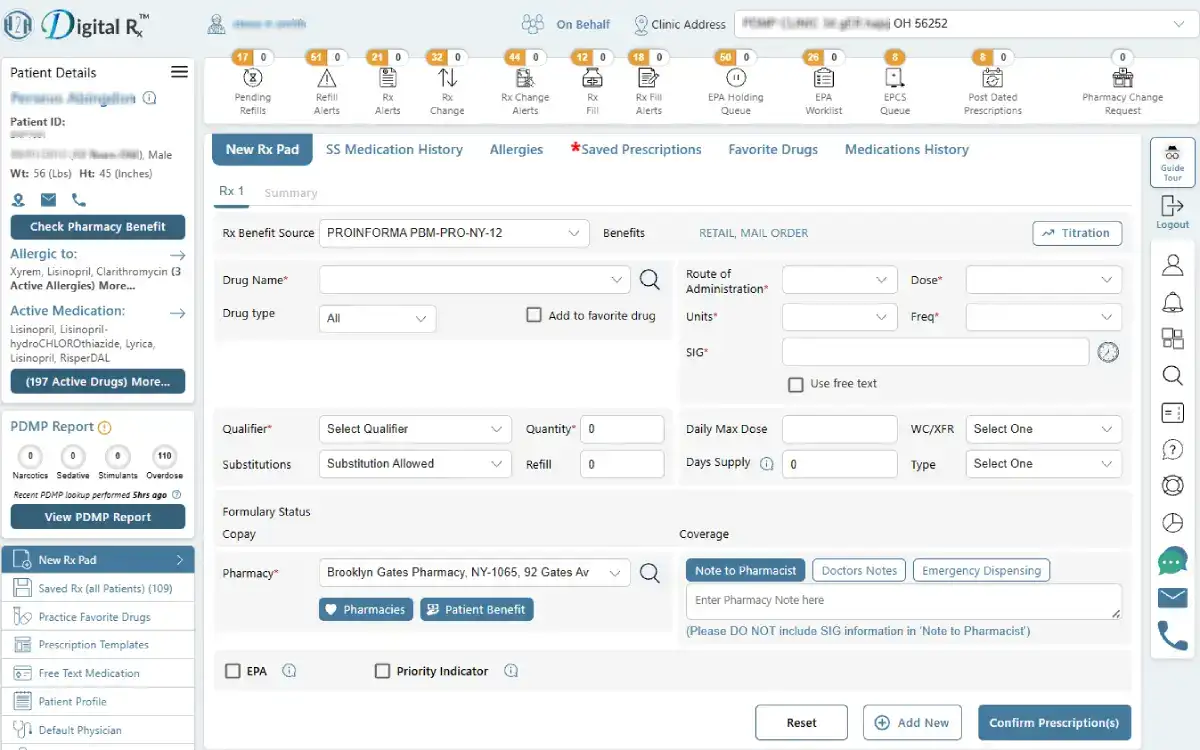Click Check Pharmacy Benefit button

pyautogui.click(x=98, y=227)
